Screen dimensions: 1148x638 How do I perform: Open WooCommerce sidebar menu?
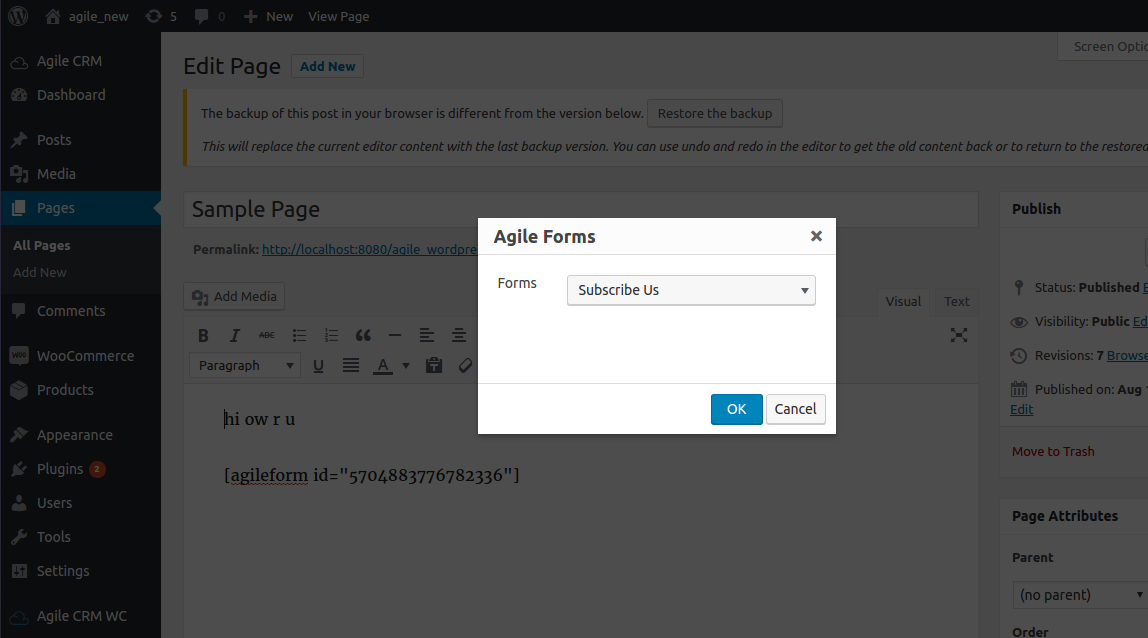point(81,355)
